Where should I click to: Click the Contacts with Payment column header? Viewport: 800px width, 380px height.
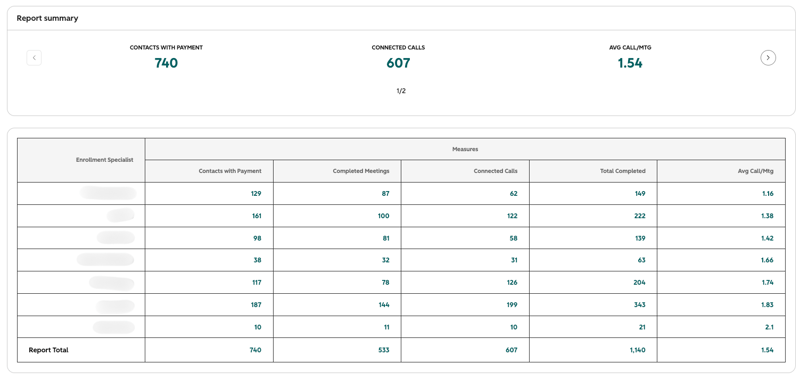(230, 171)
